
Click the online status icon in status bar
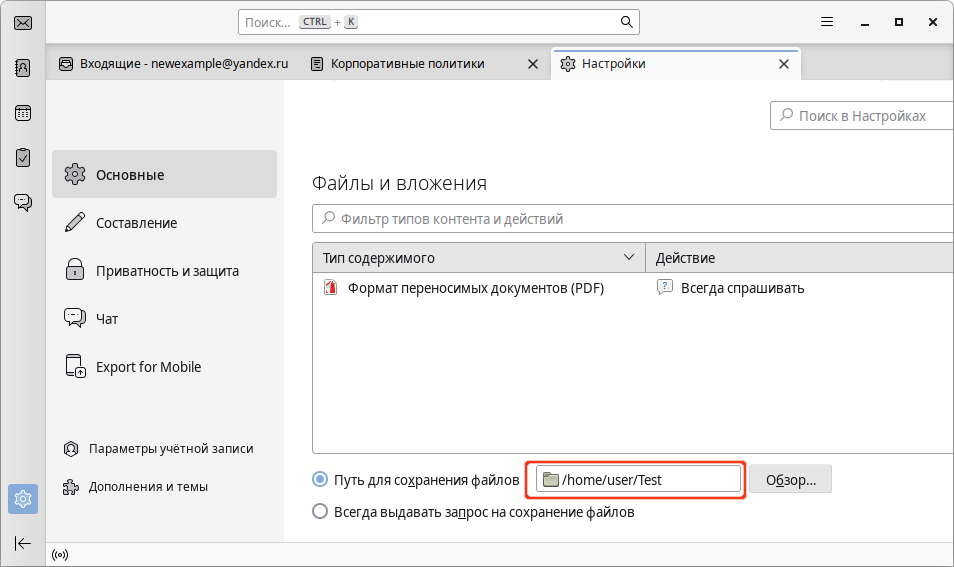60,555
